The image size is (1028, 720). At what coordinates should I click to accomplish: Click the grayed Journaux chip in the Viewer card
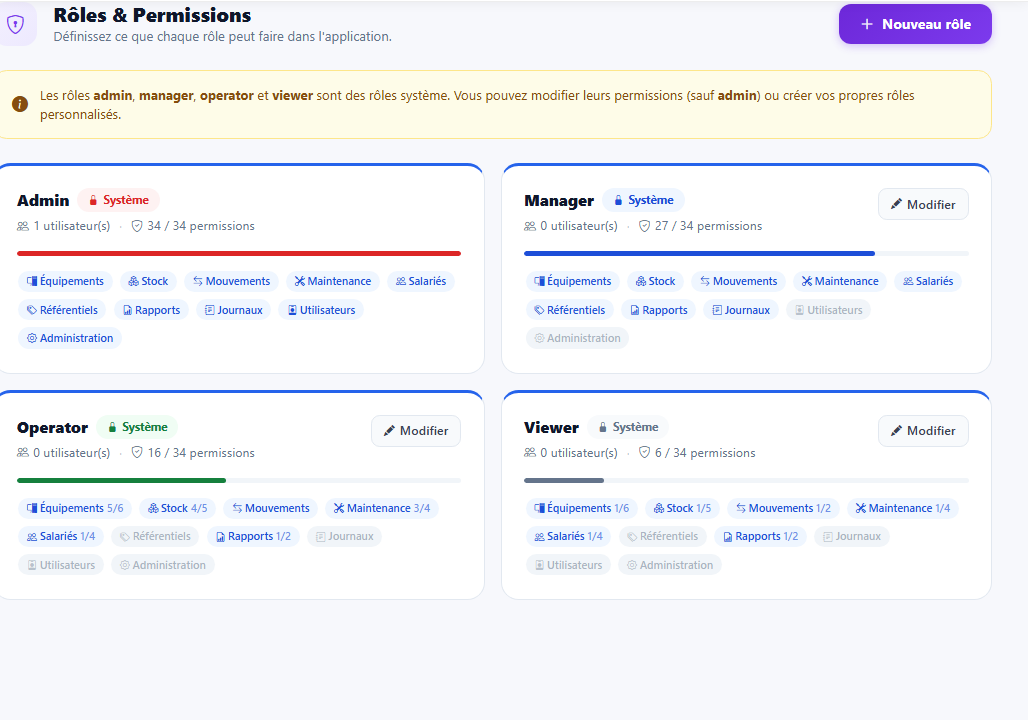click(852, 536)
